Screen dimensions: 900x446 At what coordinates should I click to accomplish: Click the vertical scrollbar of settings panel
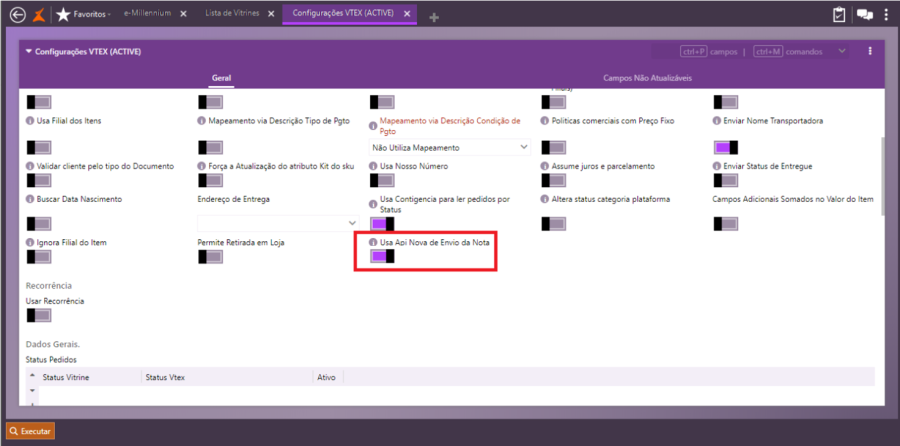point(885,176)
